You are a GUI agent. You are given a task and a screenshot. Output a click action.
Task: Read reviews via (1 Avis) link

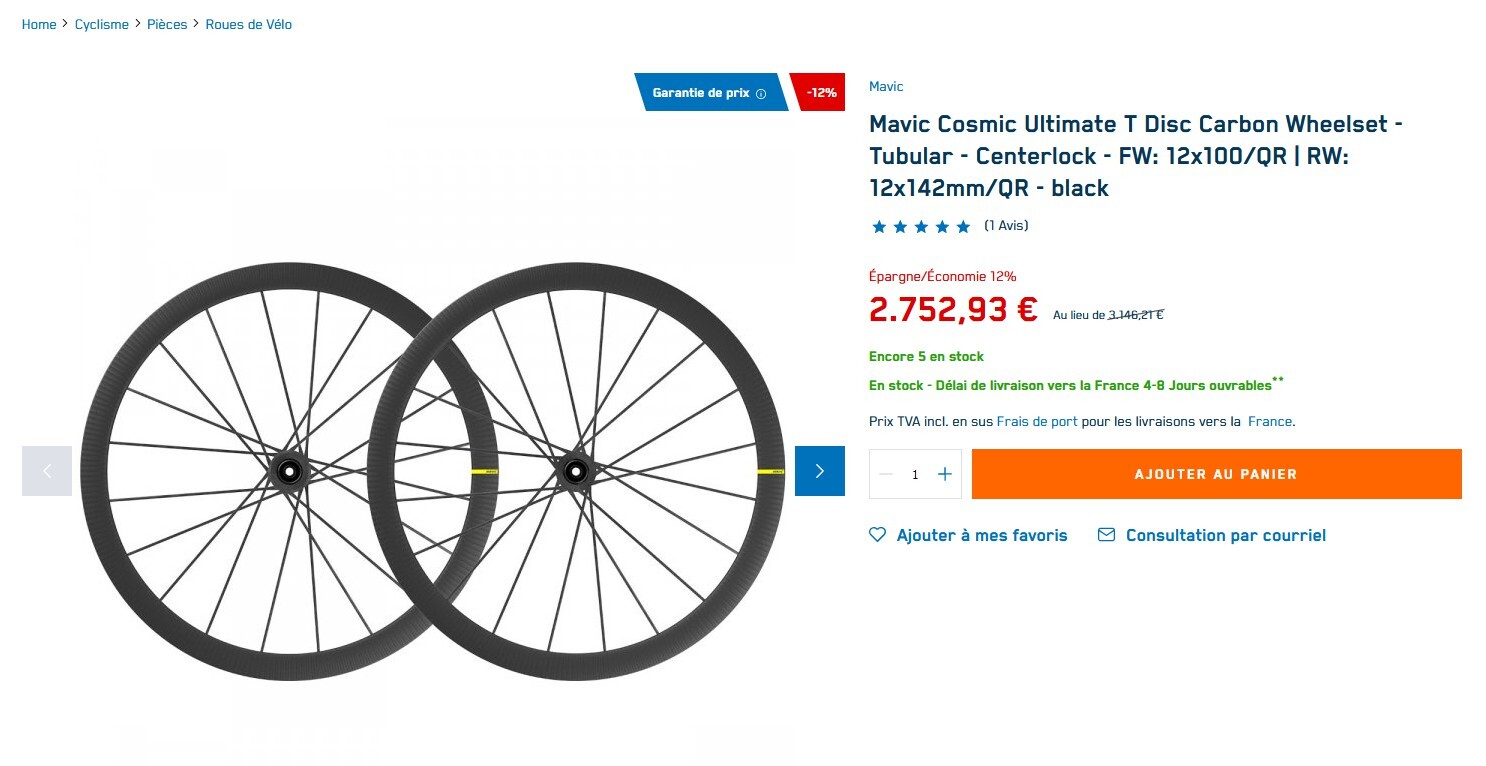(x=1006, y=226)
